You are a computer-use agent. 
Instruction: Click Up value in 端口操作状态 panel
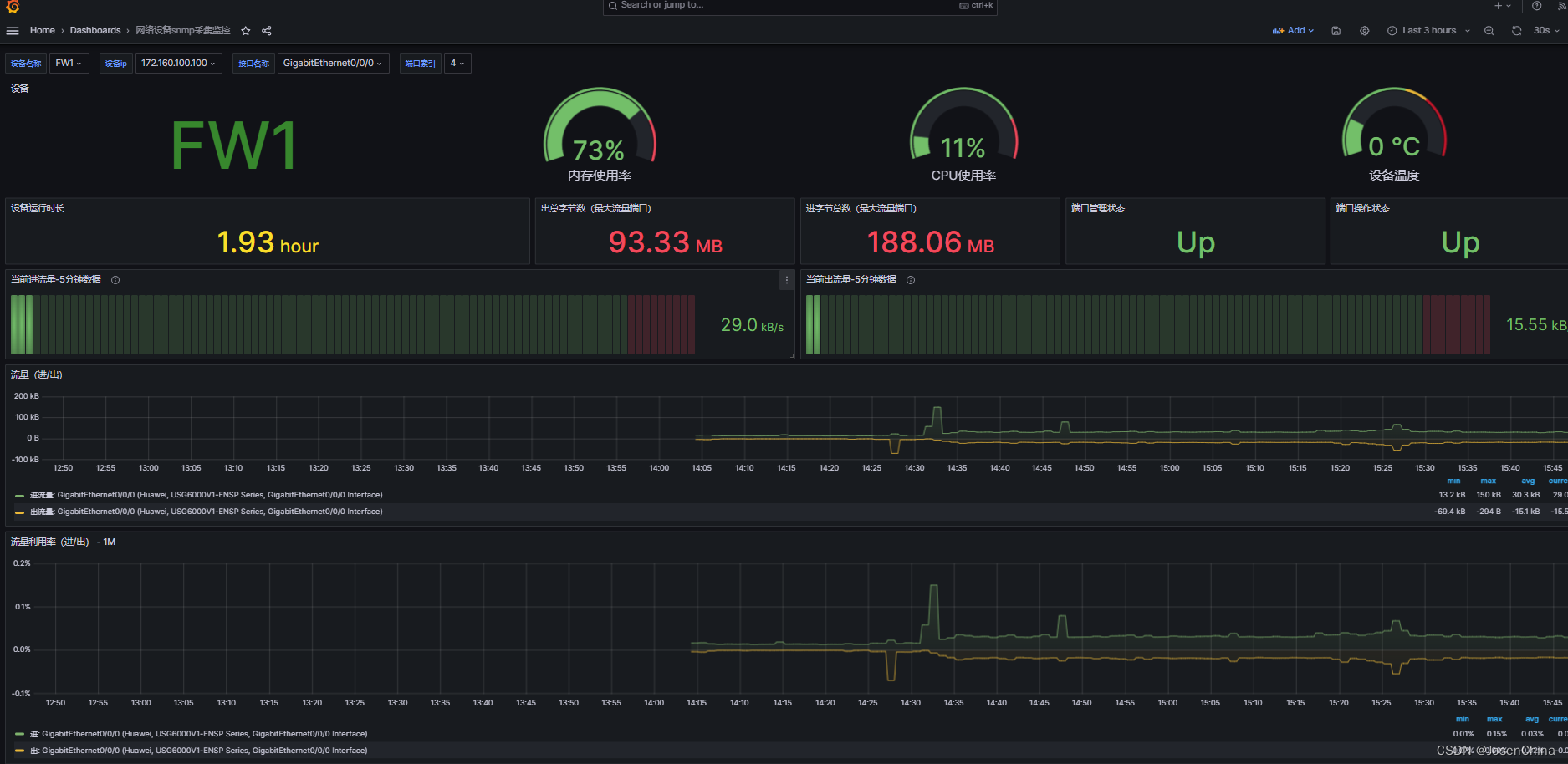(1460, 243)
